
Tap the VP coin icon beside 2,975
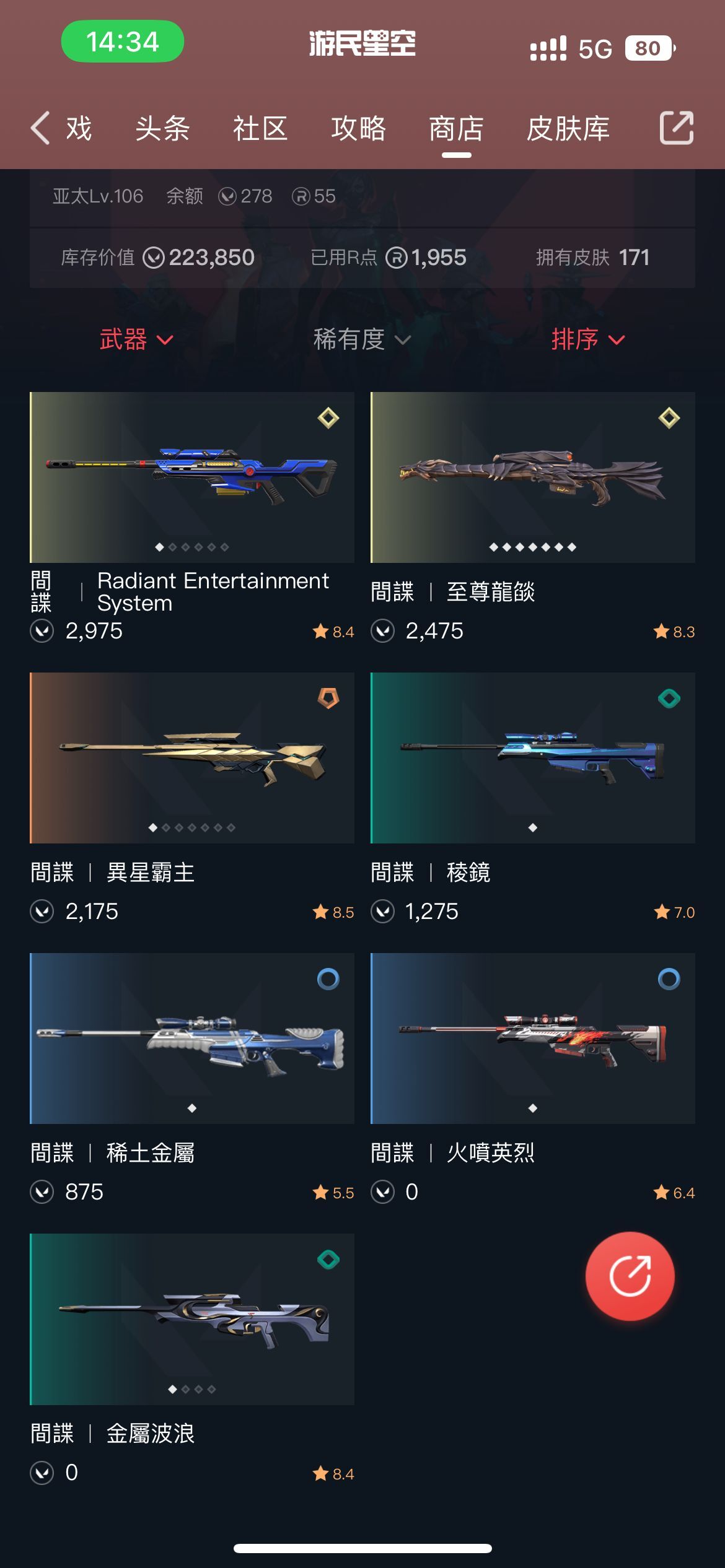(x=42, y=631)
